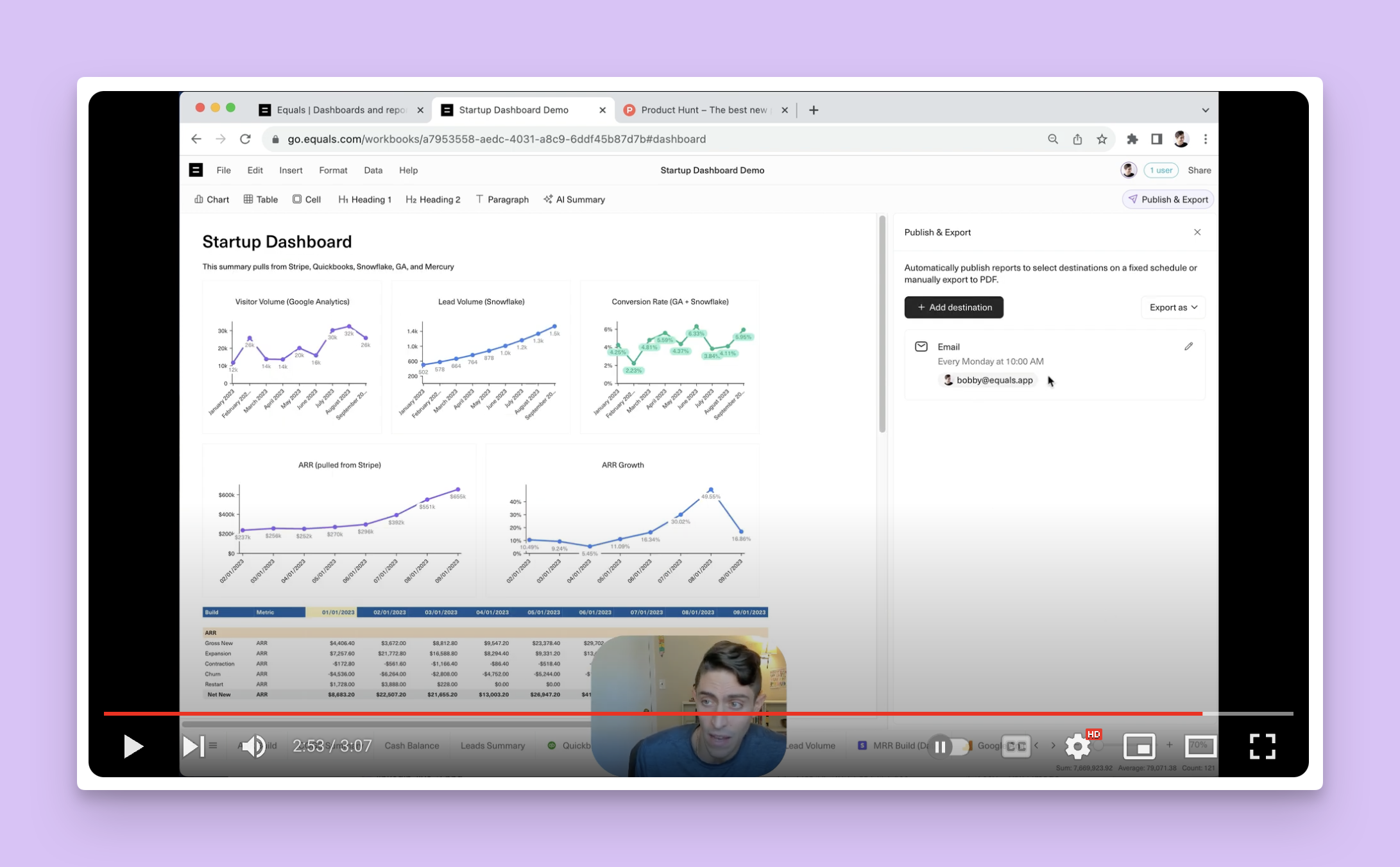Expand the Export as dropdown
Image resolution: width=1400 pixels, height=867 pixels.
pyautogui.click(x=1173, y=307)
